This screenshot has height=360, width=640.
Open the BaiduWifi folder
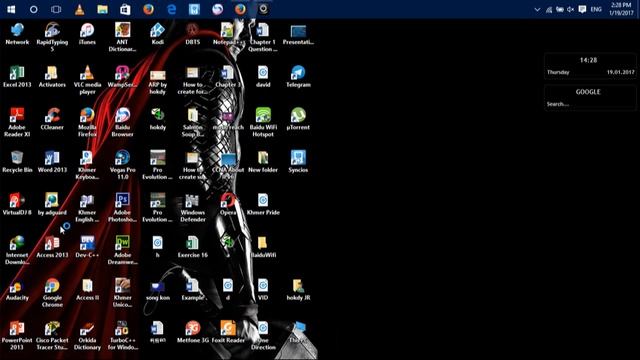click(x=263, y=247)
